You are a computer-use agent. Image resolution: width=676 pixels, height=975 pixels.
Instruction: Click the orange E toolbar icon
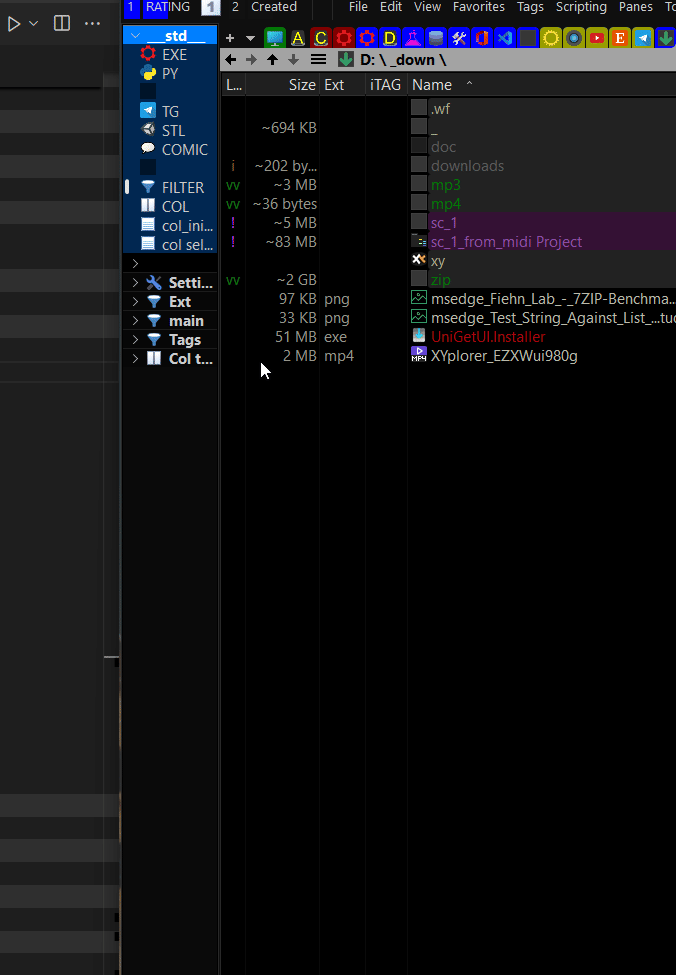620,38
